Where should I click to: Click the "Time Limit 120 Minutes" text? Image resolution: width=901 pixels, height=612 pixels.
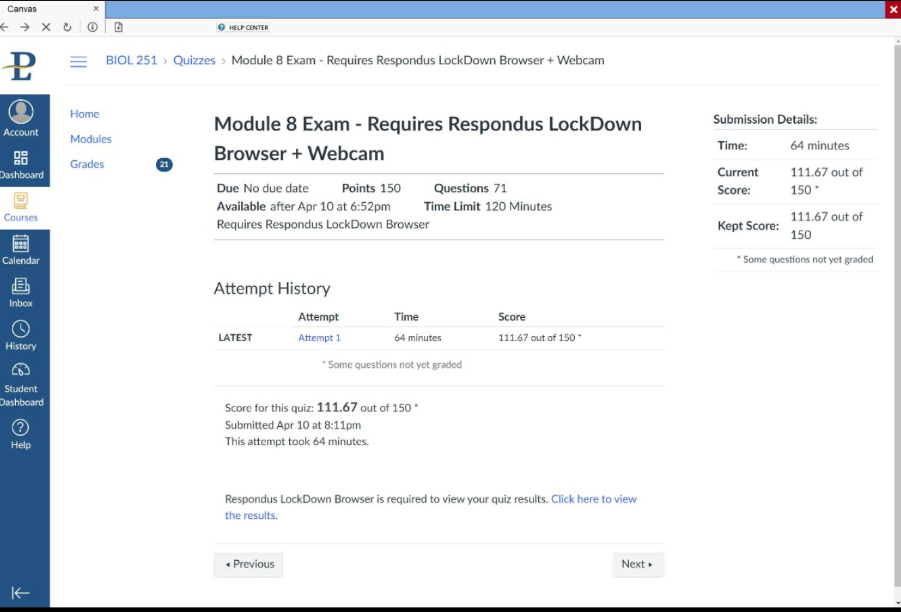[488, 206]
